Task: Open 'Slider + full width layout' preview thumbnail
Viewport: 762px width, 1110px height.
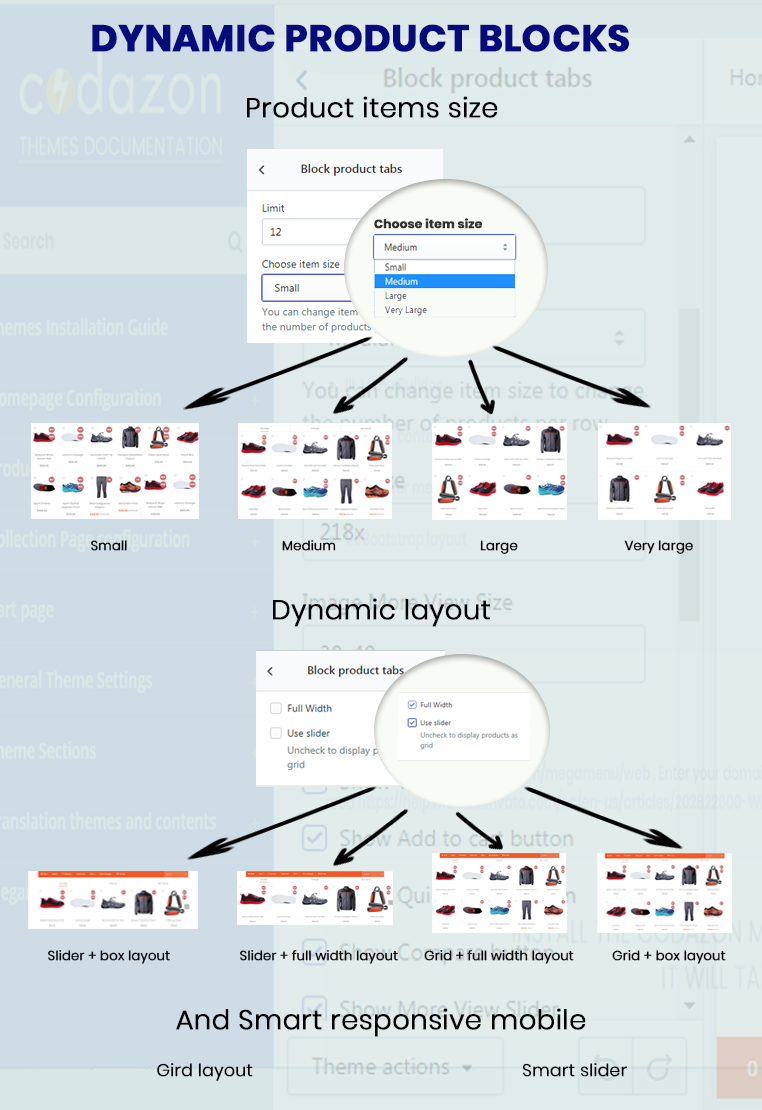Action: [x=314, y=898]
